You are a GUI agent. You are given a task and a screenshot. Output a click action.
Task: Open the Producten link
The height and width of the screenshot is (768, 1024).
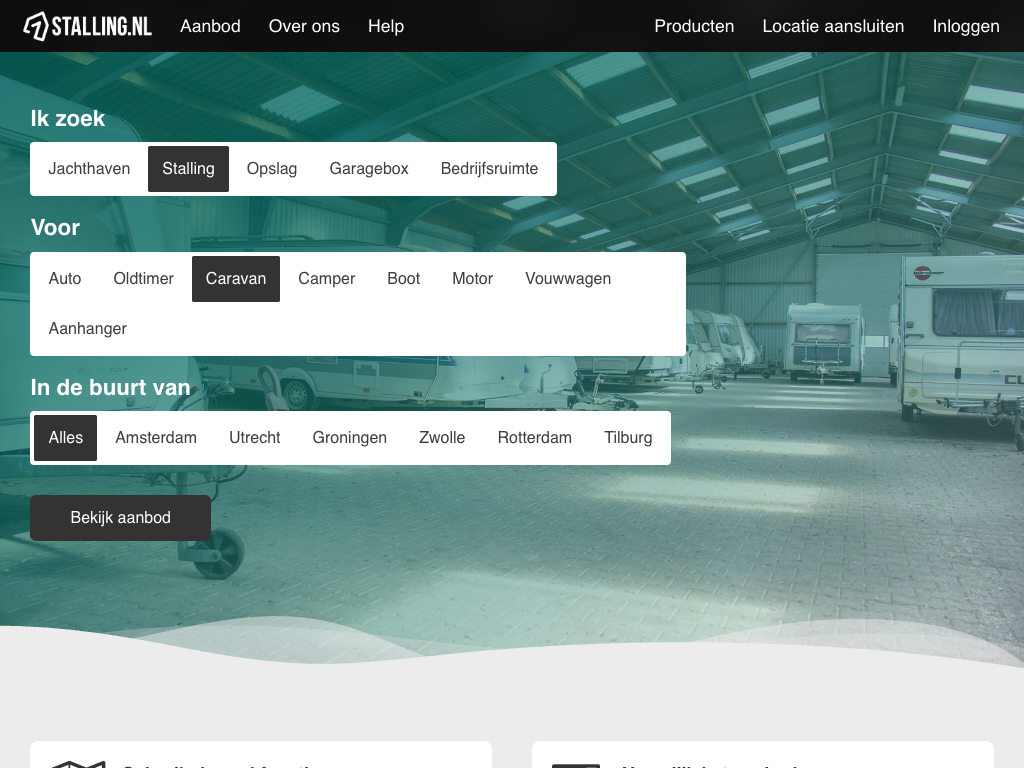pyautogui.click(x=694, y=26)
